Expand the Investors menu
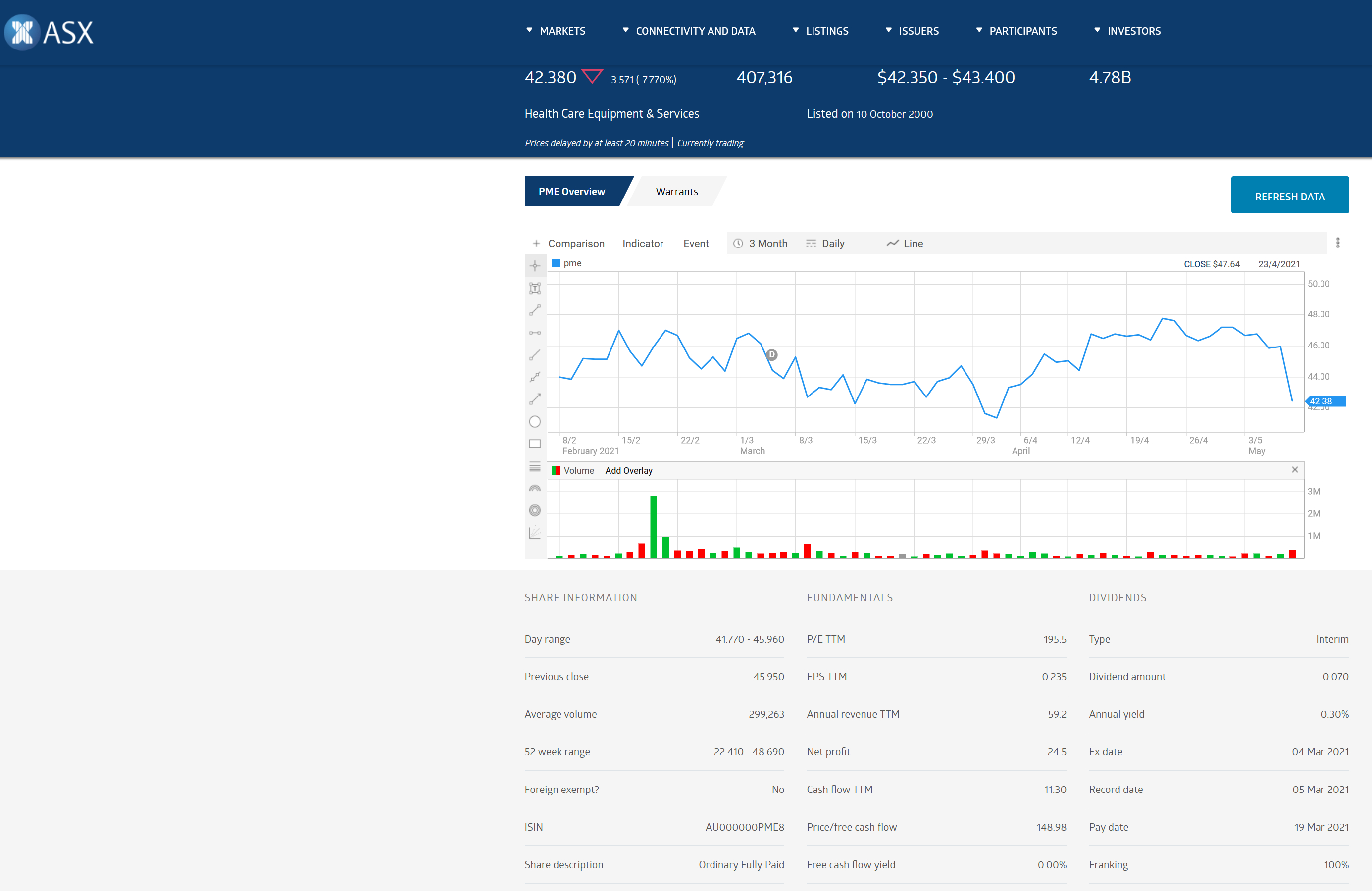 1127,31
